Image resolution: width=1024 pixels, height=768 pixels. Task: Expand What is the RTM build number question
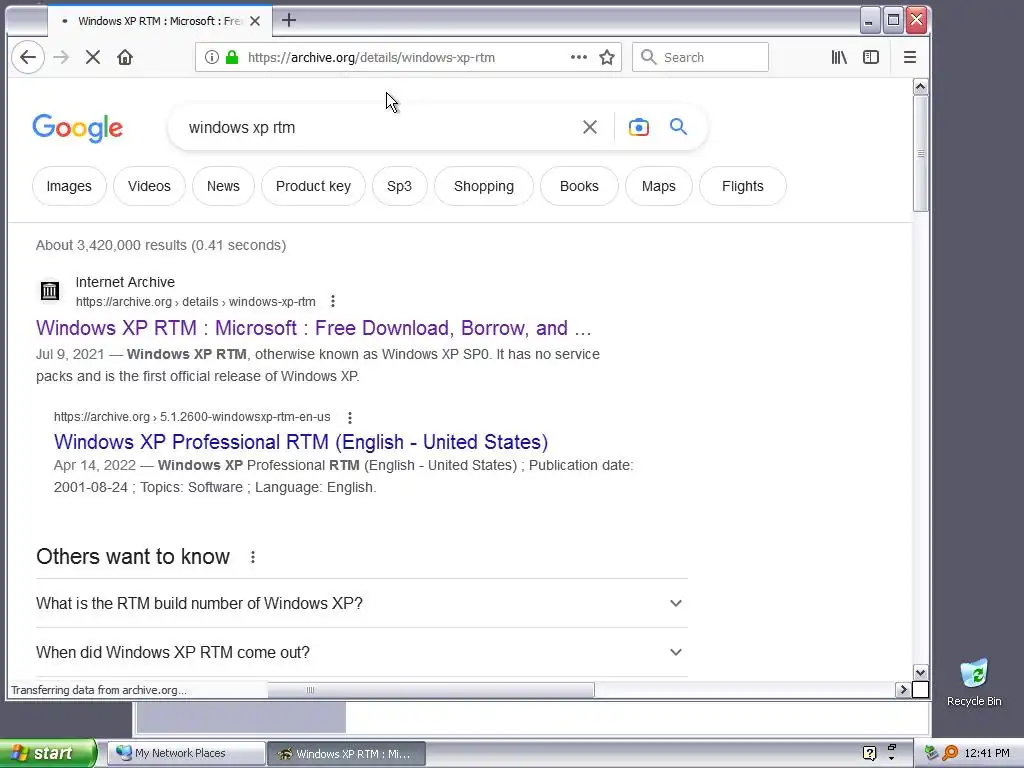coord(362,603)
